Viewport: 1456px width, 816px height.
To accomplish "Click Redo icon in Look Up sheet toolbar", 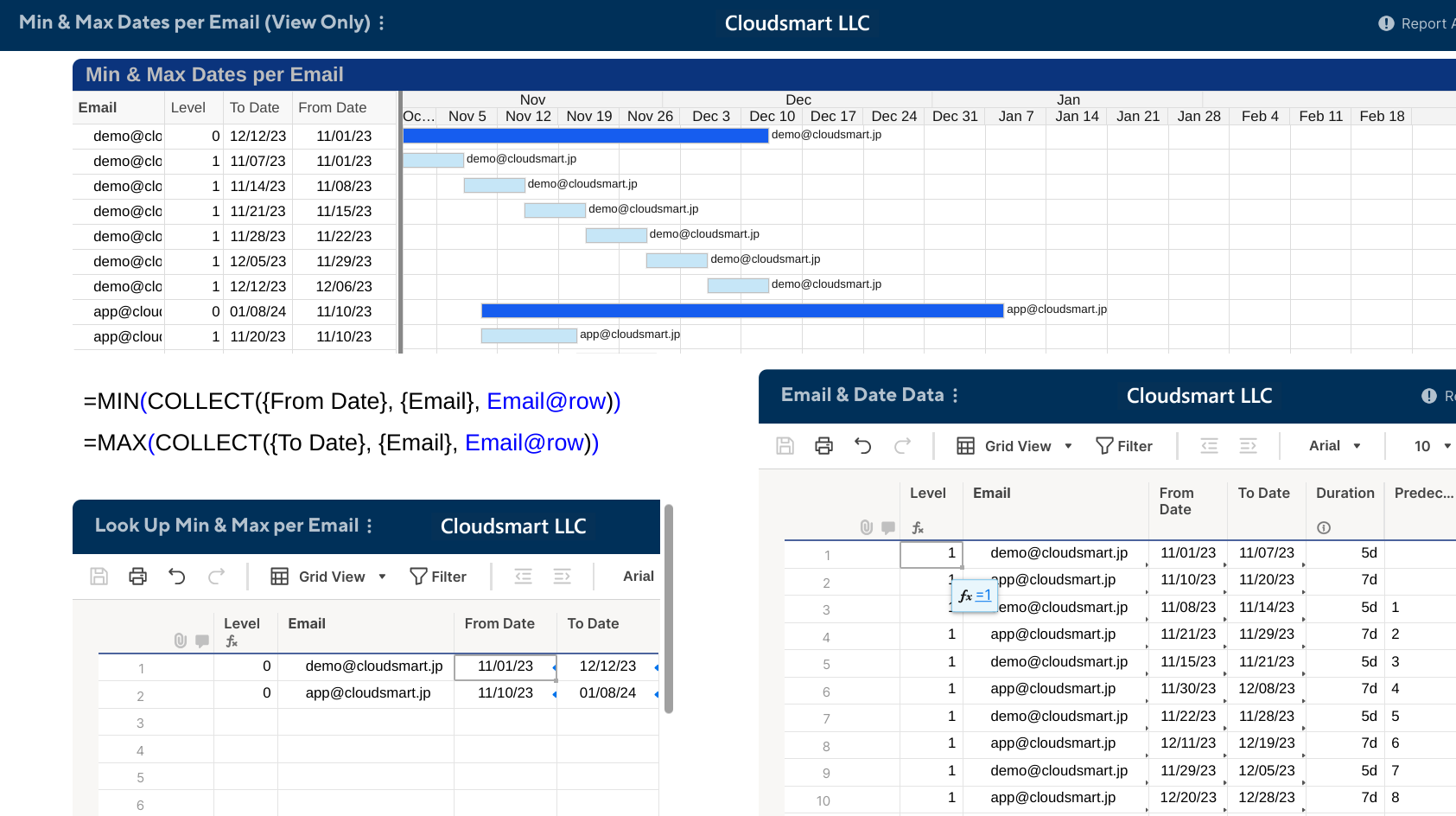I will click(x=216, y=577).
